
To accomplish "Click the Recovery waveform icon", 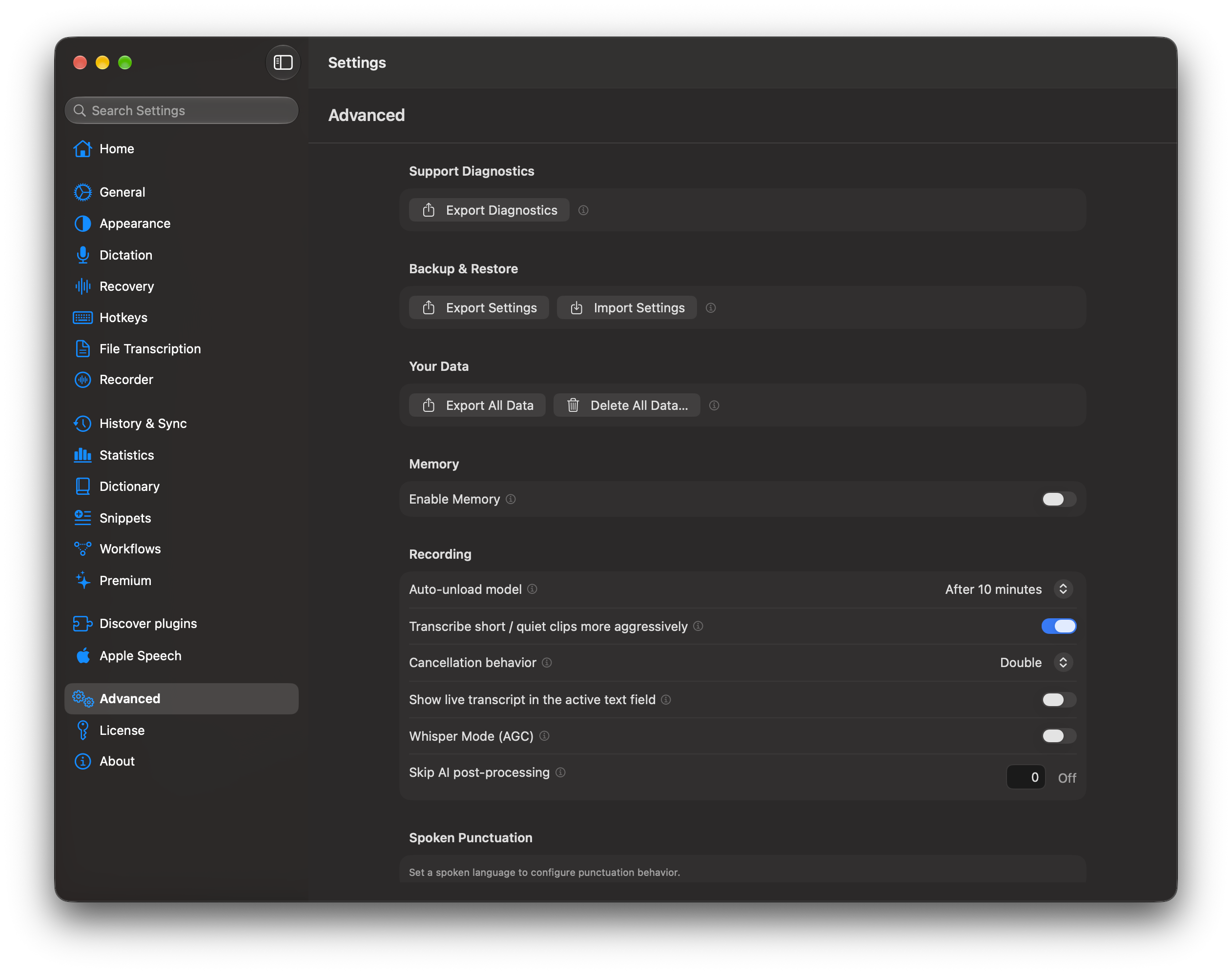I will click(x=82, y=286).
